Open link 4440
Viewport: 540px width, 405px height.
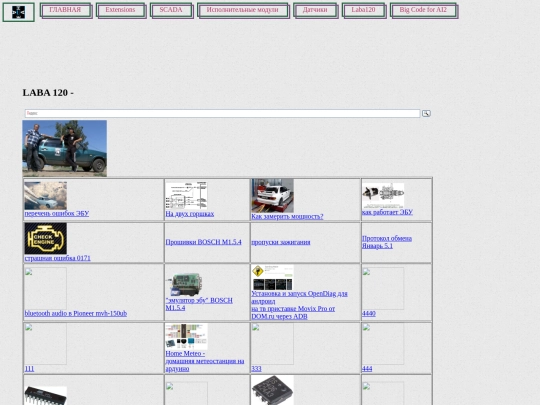coord(369,313)
